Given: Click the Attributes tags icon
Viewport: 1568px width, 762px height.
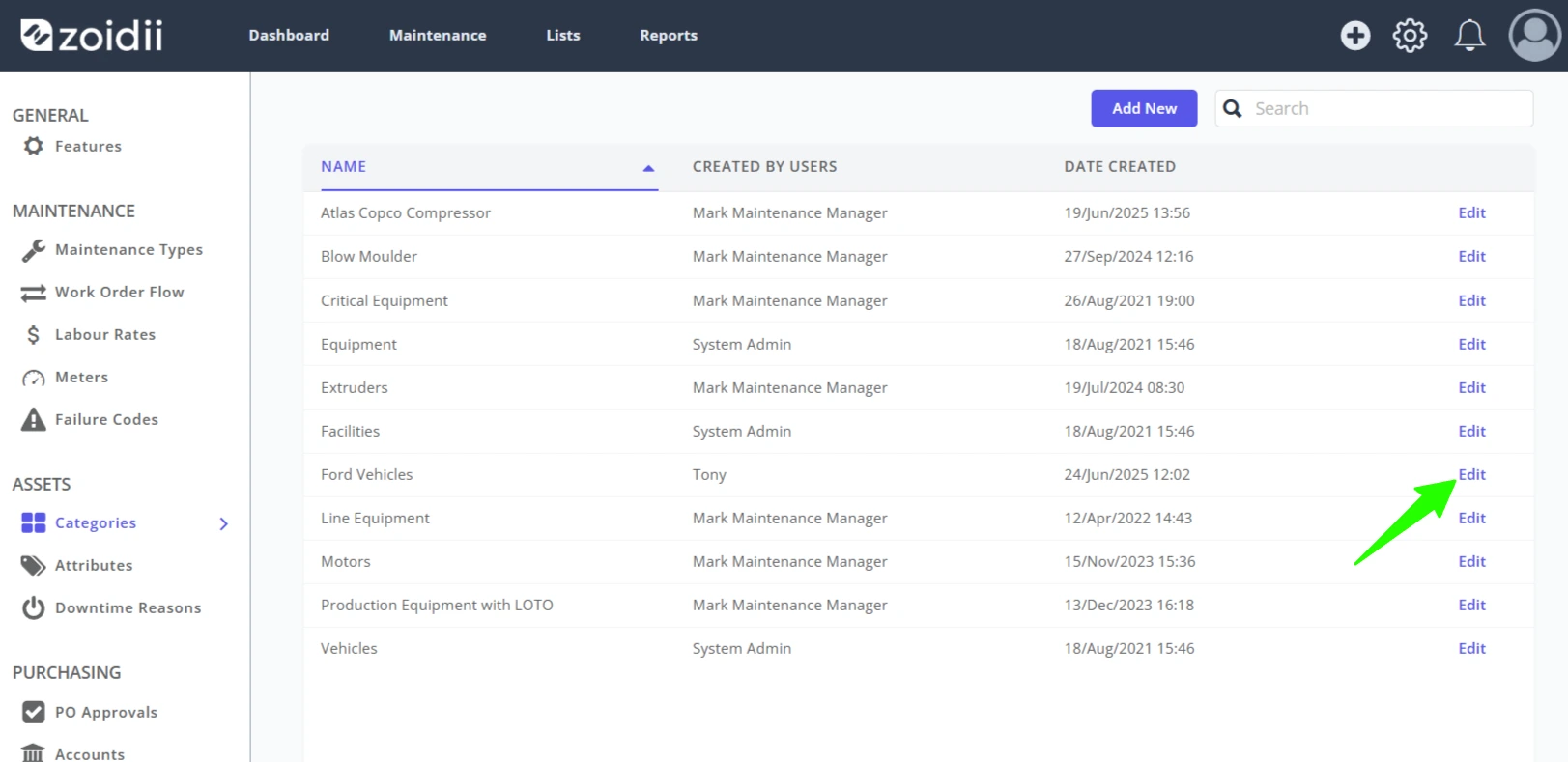Looking at the screenshot, I should tap(34, 565).
